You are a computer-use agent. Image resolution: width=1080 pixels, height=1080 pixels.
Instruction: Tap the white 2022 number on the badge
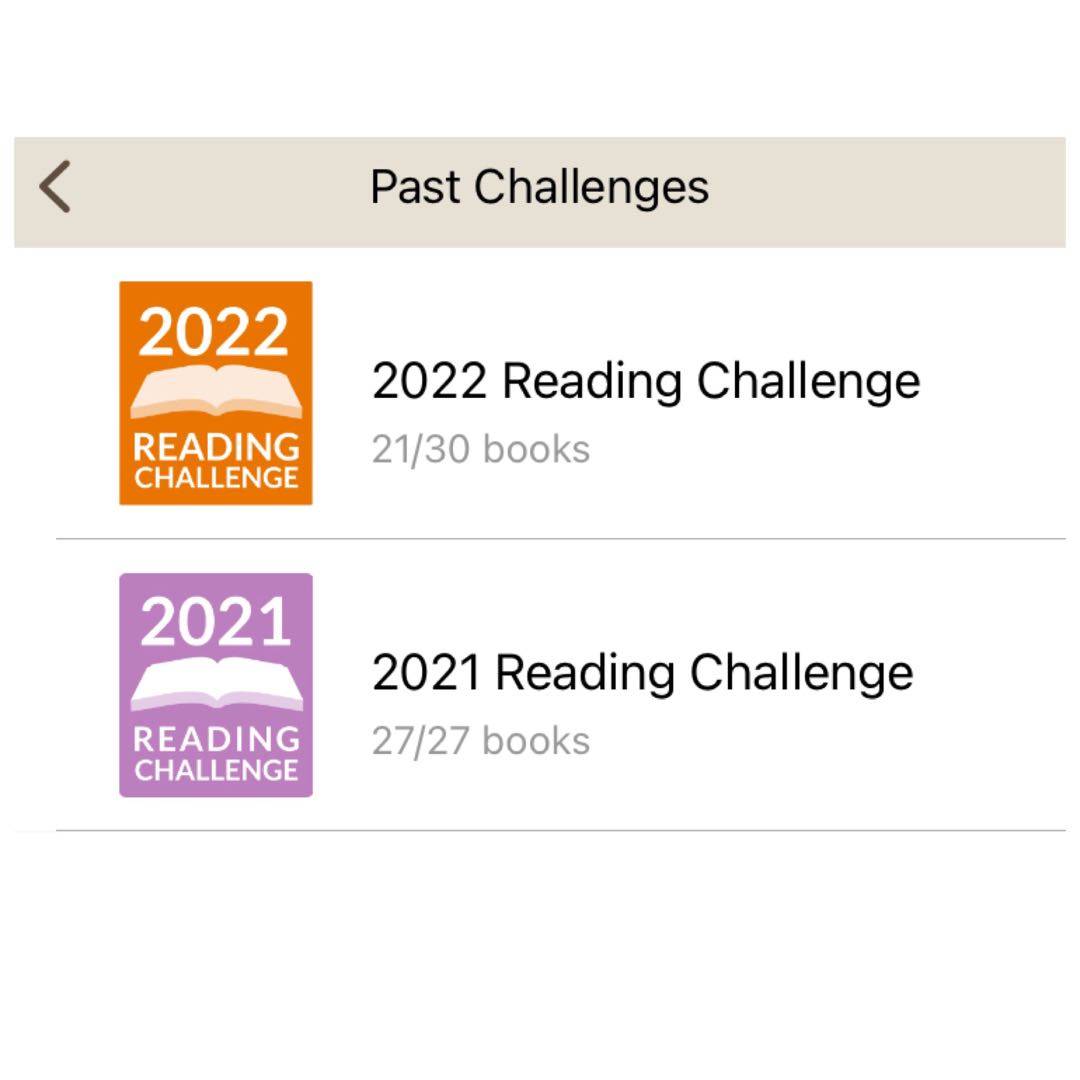pos(214,332)
